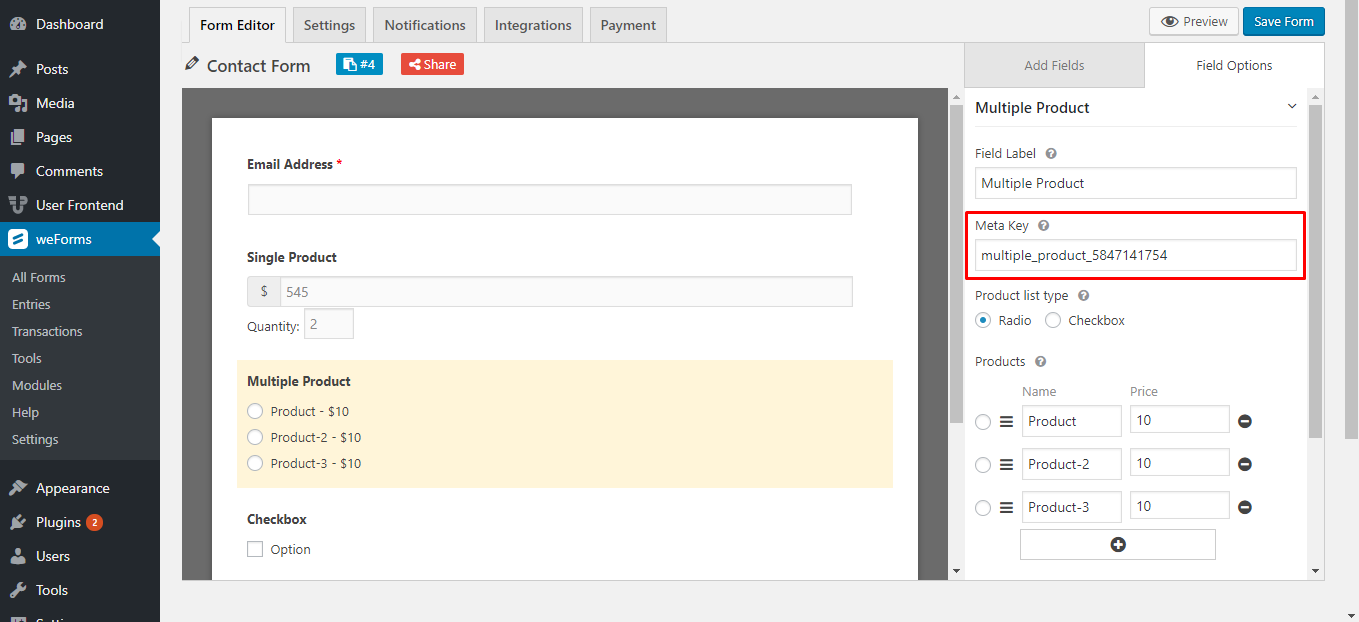Viewport: 1359px width, 622px height.
Task: Click the Save Form button
Action: pyautogui.click(x=1283, y=20)
